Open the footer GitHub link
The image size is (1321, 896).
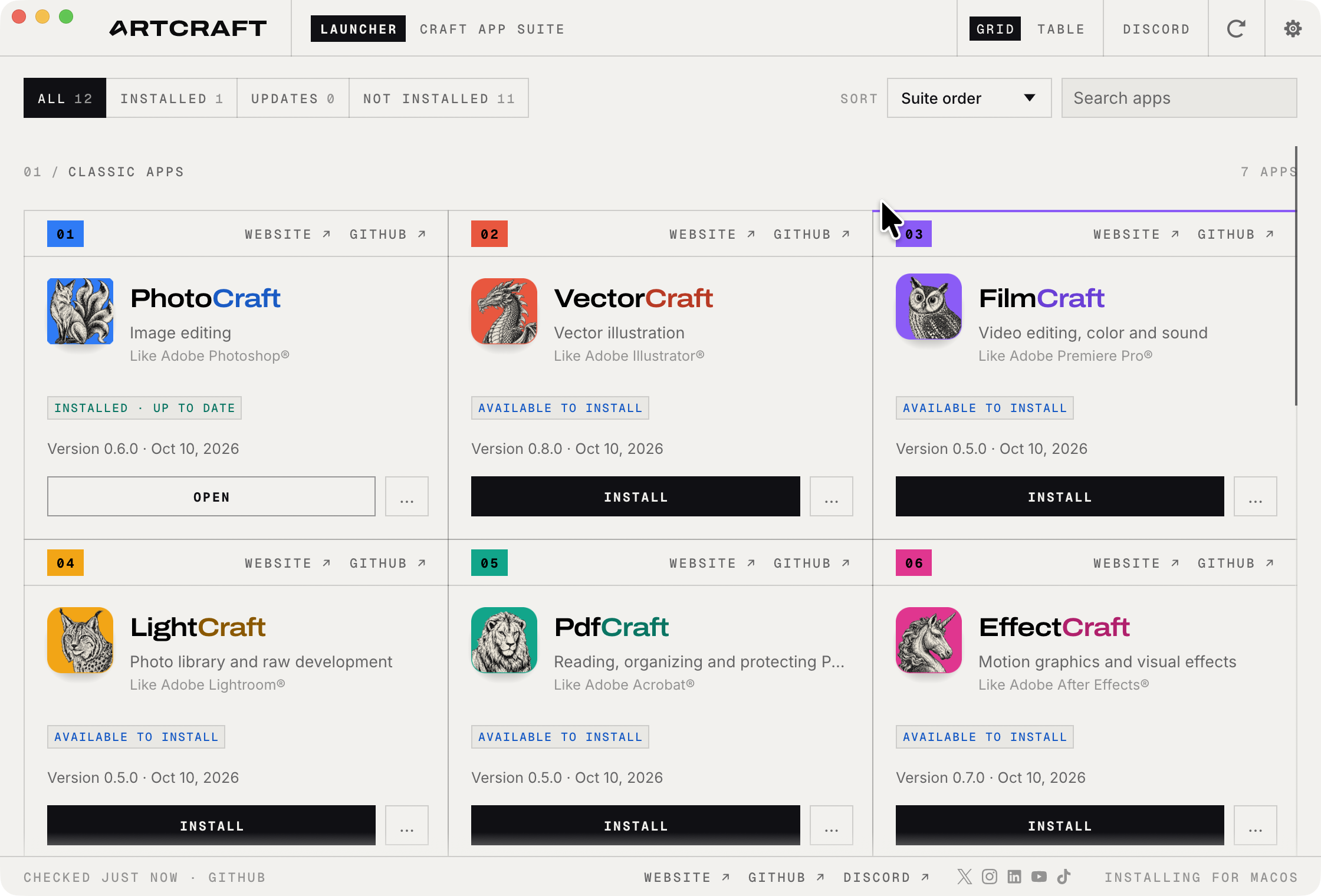787,877
